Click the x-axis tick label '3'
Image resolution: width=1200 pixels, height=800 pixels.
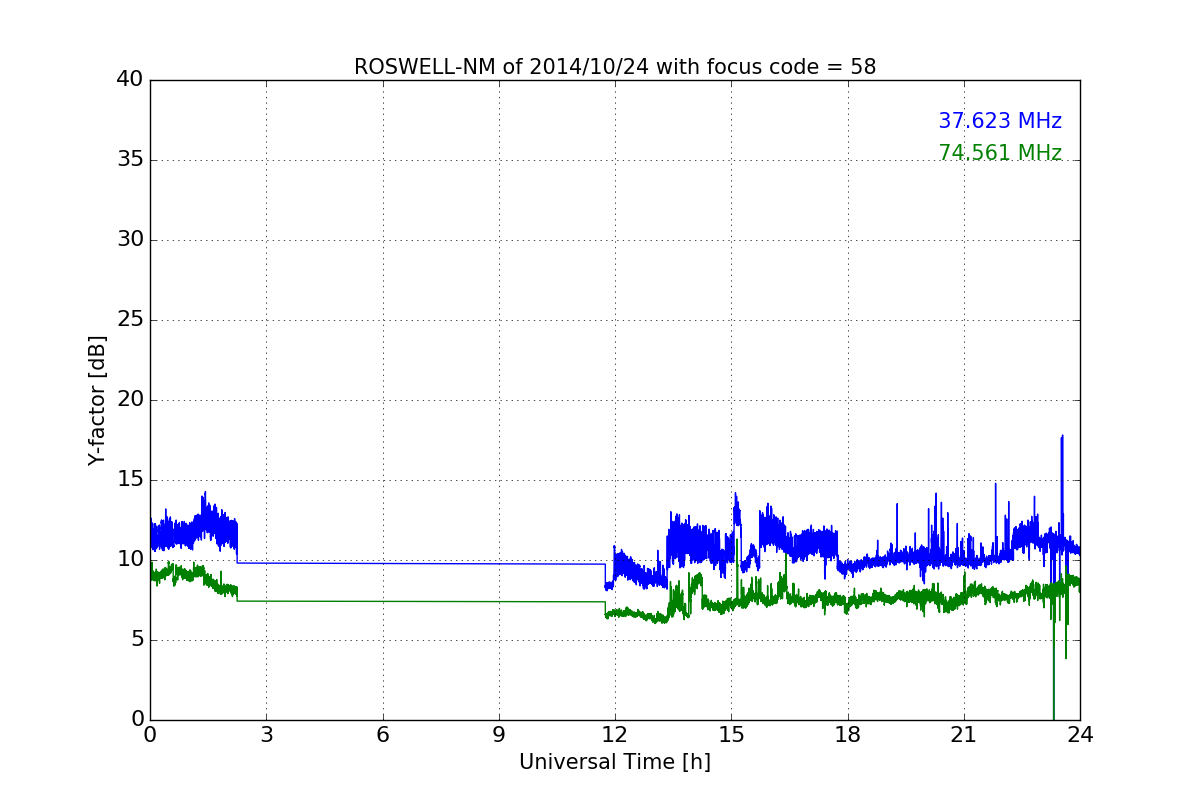click(x=266, y=734)
